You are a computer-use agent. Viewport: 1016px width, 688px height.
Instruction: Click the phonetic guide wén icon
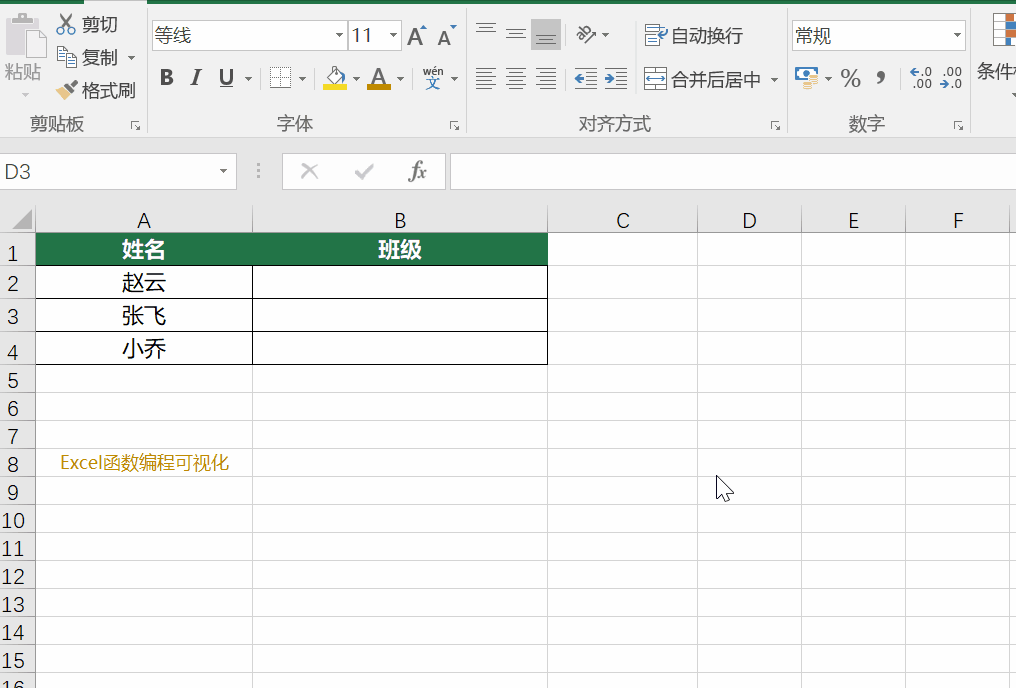(433, 78)
